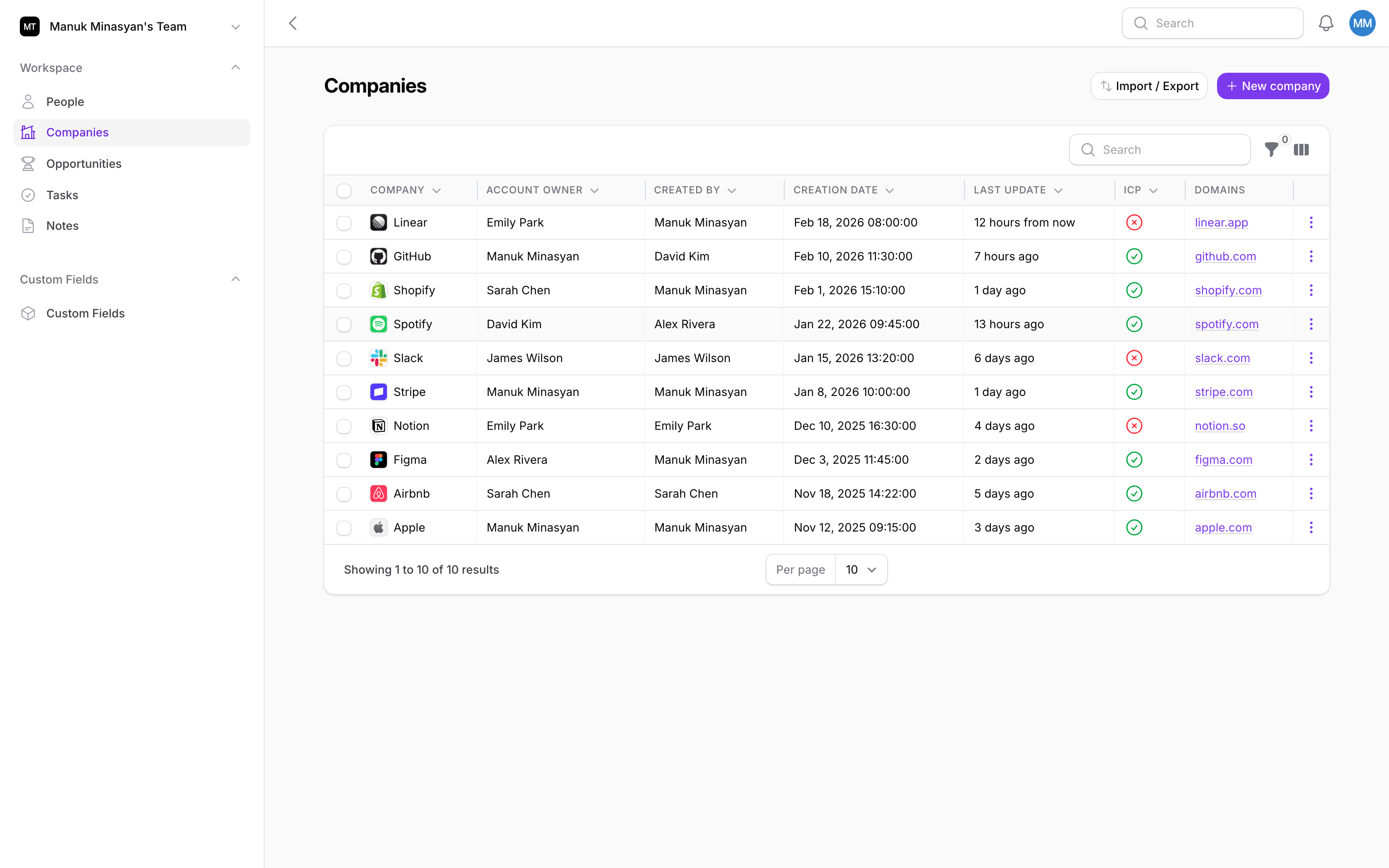Click the Custom Fields cube icon

point(29,313)
